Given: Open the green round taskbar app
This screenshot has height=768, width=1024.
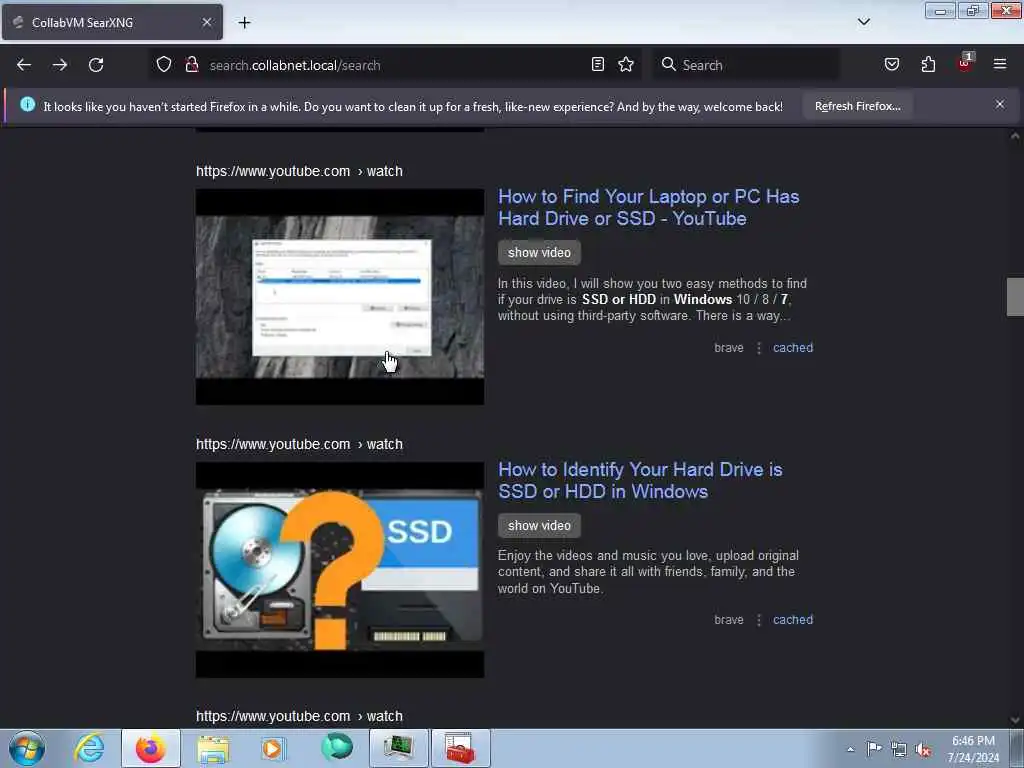Looking at the screenshot, I should [x=337, y=747].
